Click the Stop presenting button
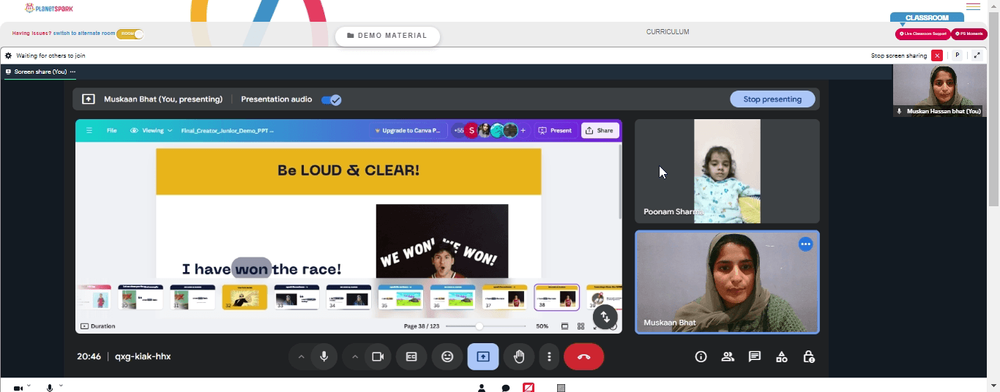Viewport: 1000px width, 392px height. (772, 99)
